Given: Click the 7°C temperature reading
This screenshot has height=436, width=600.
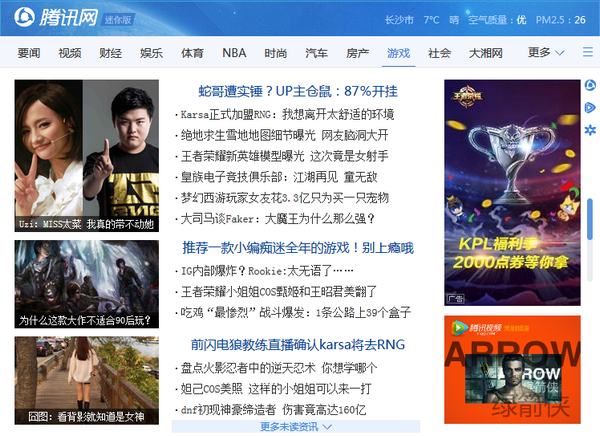Looking at the screenshot, I should pyautogui.click(x=431, y=20).
